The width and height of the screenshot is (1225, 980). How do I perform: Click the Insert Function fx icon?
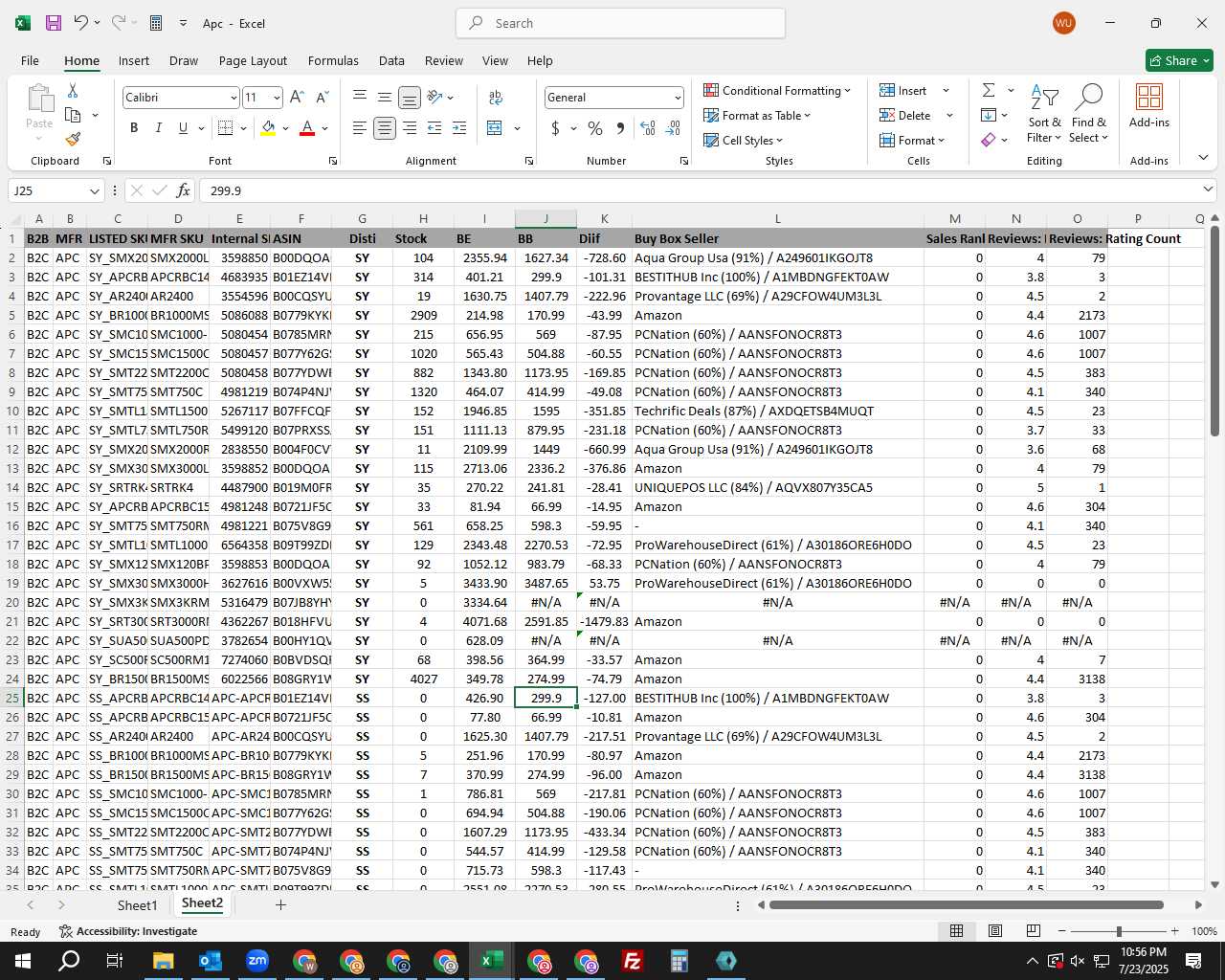(183, 190)
